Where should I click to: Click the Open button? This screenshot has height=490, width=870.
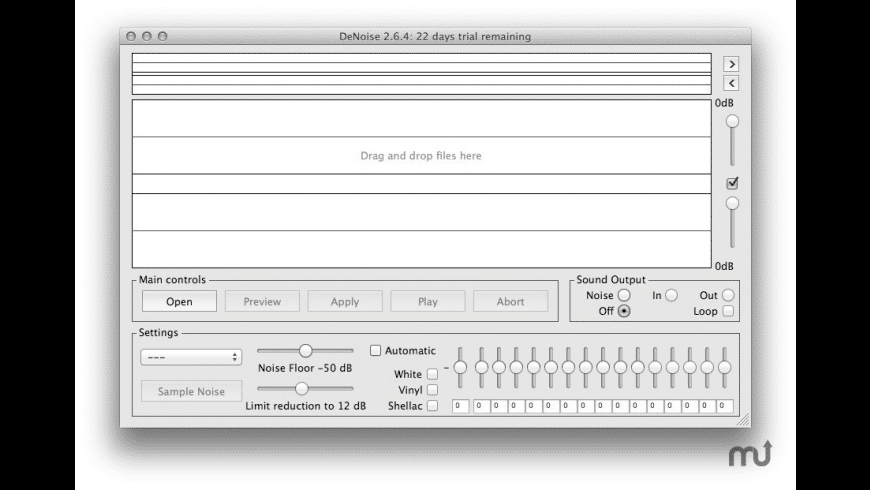click(x=179, y=301)
